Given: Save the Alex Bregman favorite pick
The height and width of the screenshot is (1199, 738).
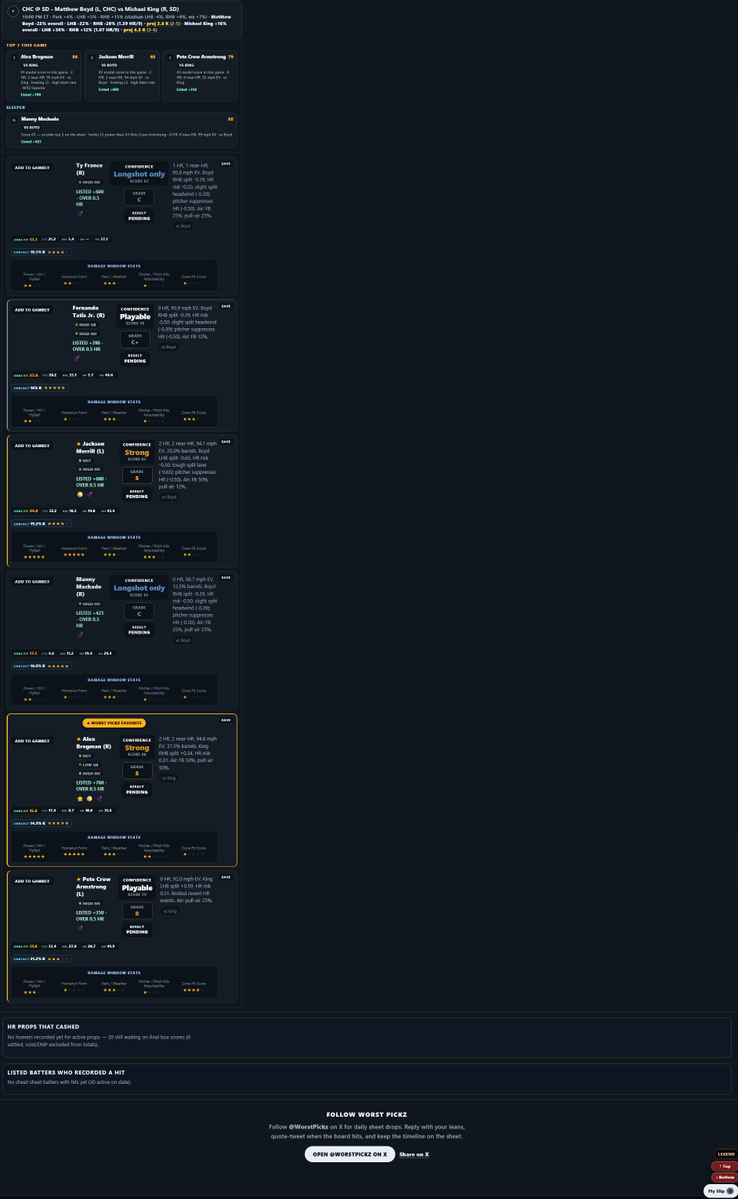Looking at the screenshot, I should [226, 720].
